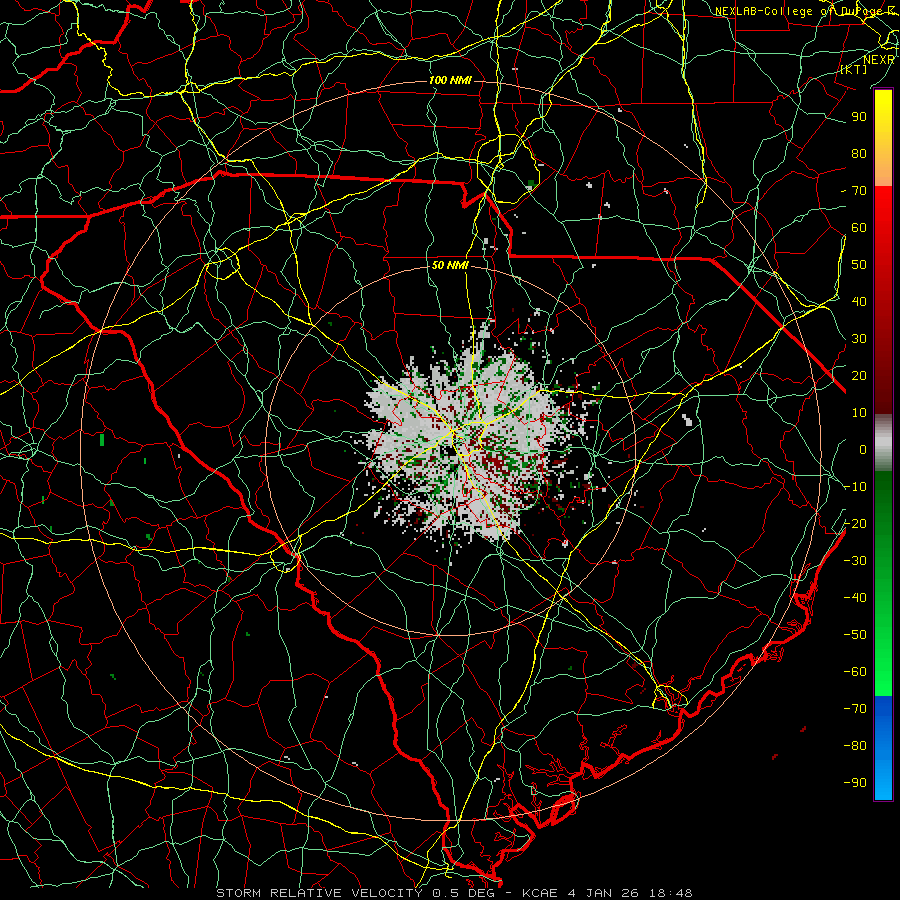The width and height of the screenshot is (900, 900).
Task: Click the -10 velocity scale label
Action: 855,487
